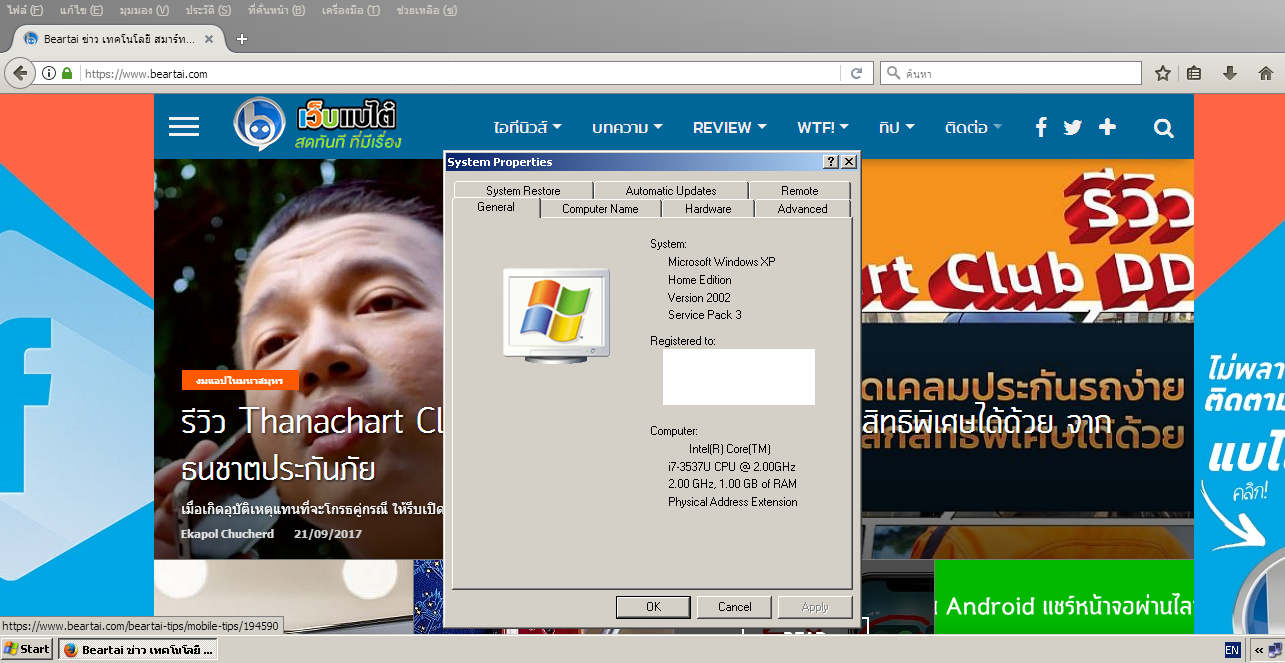Screen dimensions: 1285x663
Task: Expand the REVIEW dropdown menu
Action: [730, 127]
